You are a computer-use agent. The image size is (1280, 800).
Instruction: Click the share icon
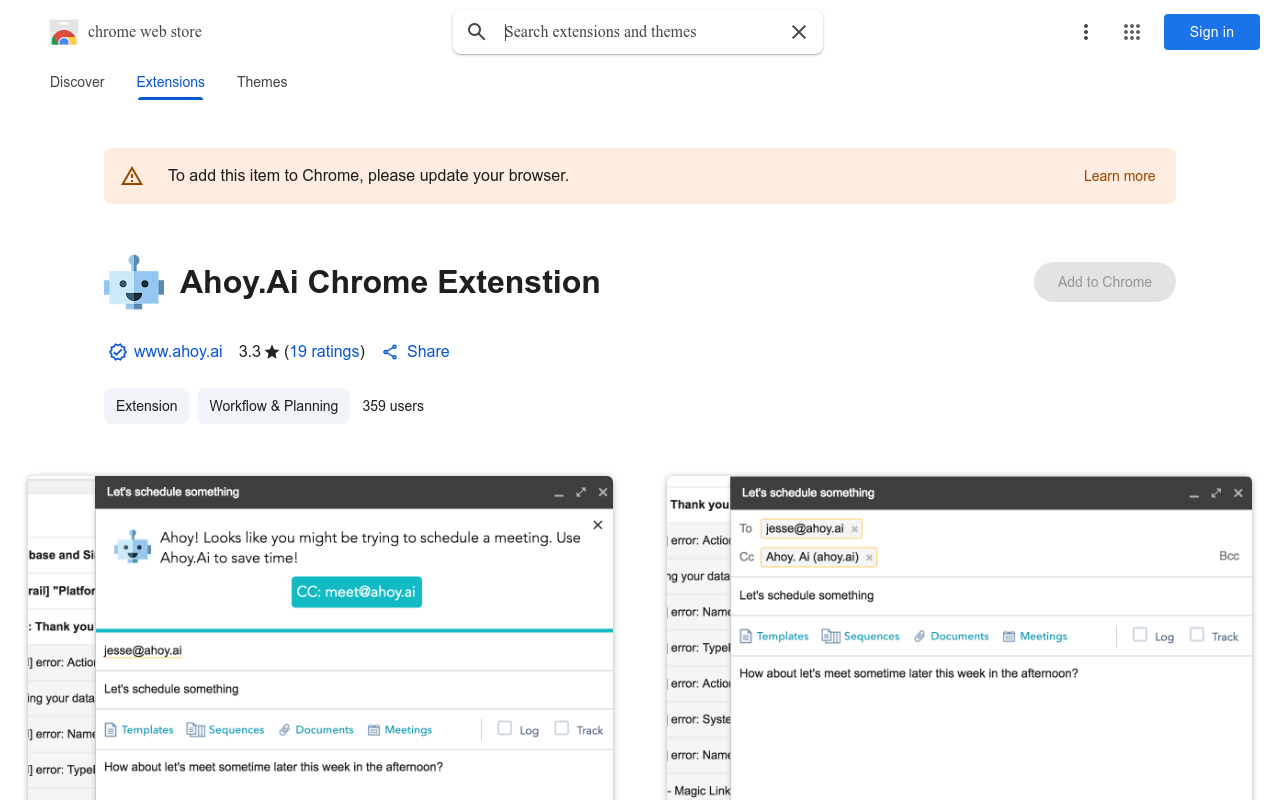tap(390, 352)
